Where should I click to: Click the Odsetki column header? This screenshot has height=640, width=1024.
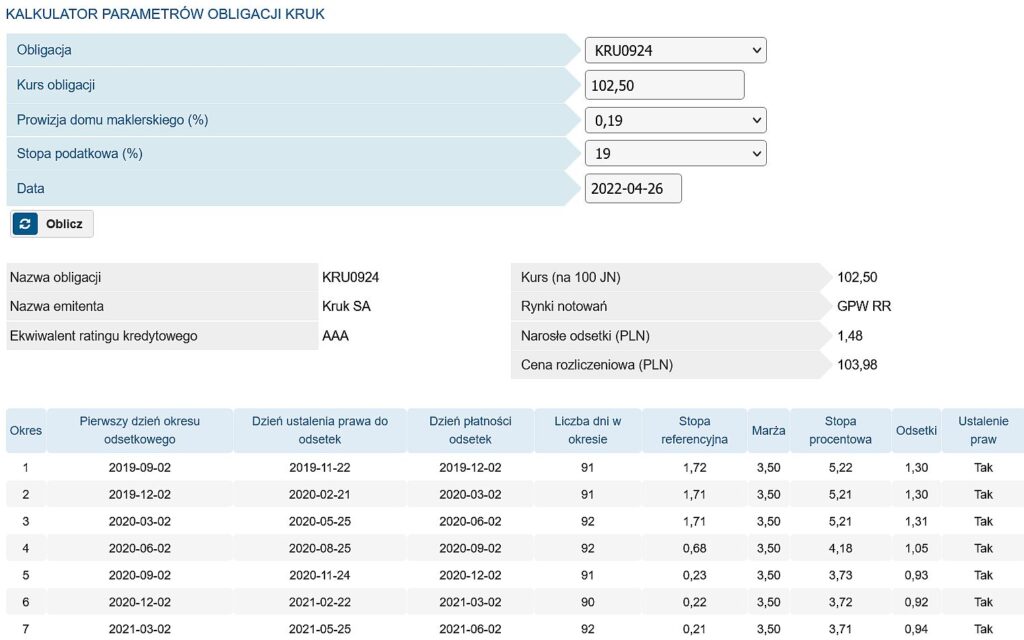tap(916, 431)
